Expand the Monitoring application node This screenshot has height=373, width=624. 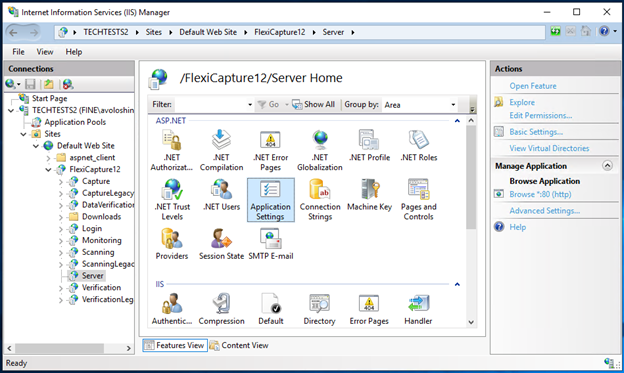(x=61, y=241)
